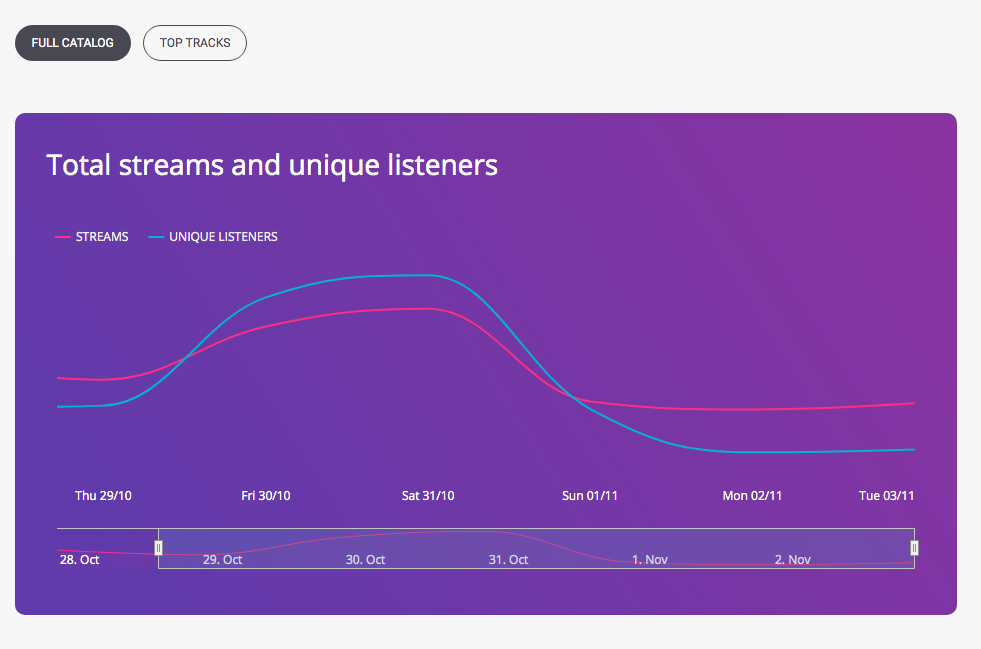Click the pink STREAMS legend line marker
The width and height of the screenshot is (981, 649).
pos(63,237)
